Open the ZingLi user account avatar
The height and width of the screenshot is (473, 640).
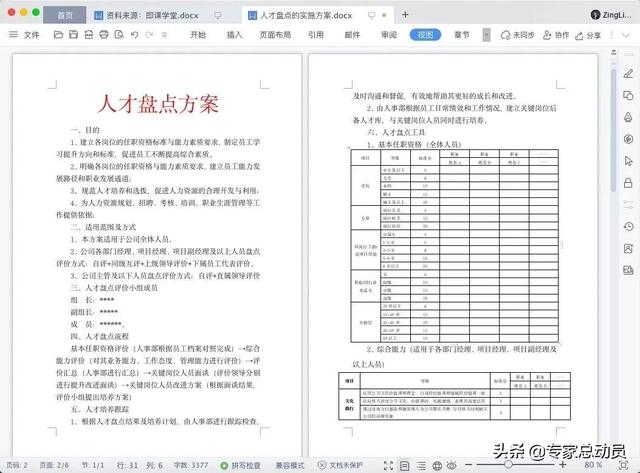[x=596, y=15]
